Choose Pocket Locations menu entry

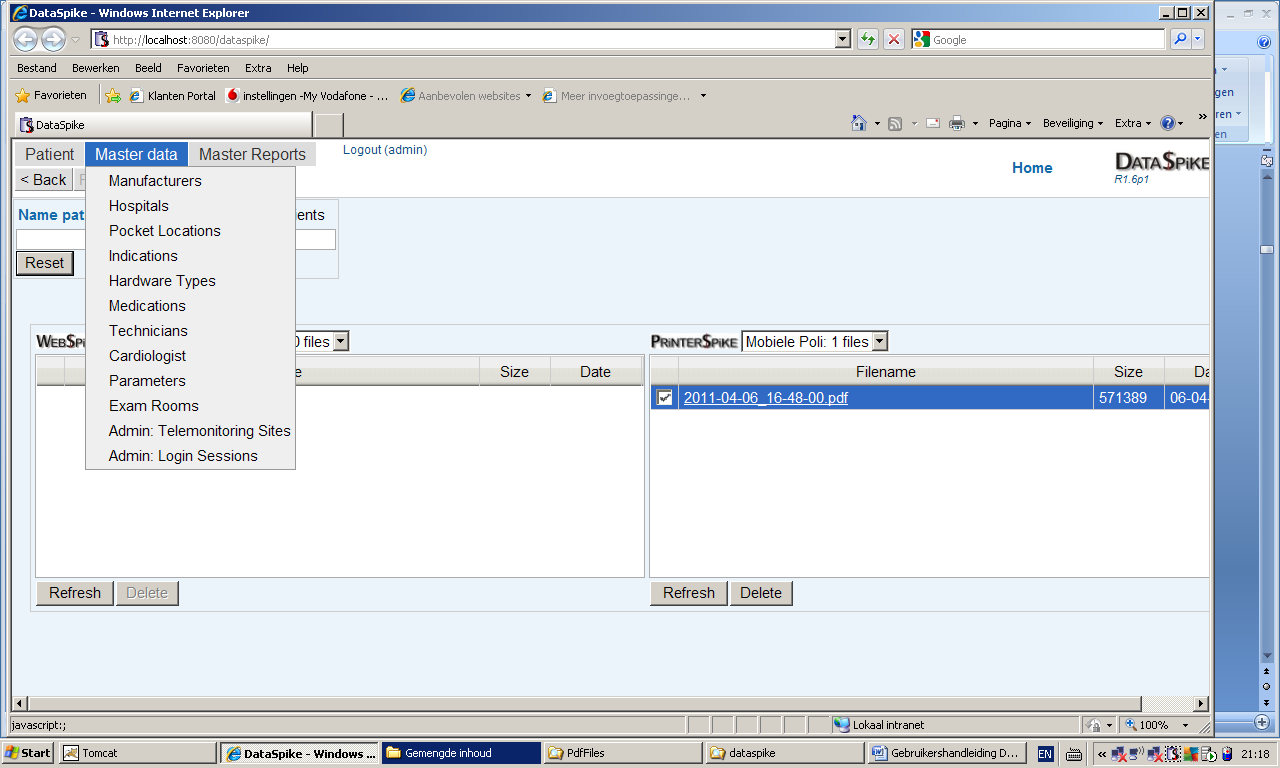[x=165, y=231]
